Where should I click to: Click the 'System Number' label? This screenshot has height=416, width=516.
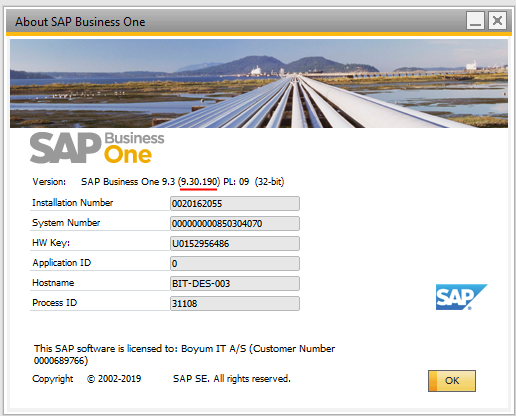click(x=66, y=223)
